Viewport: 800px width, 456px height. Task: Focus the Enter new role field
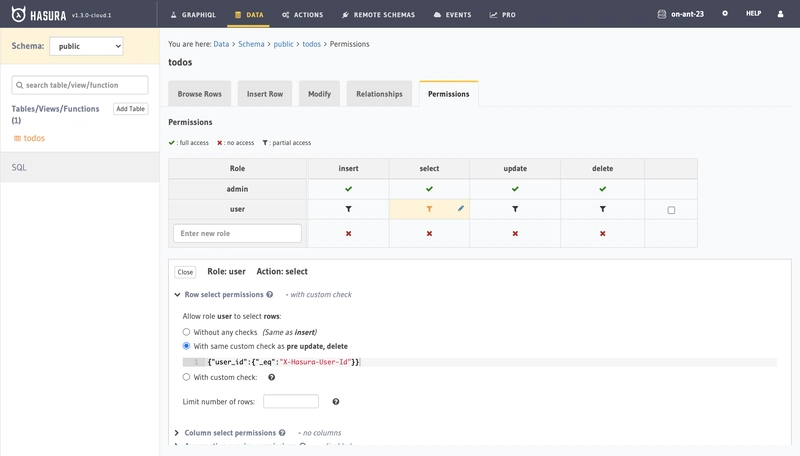point(237,233)
